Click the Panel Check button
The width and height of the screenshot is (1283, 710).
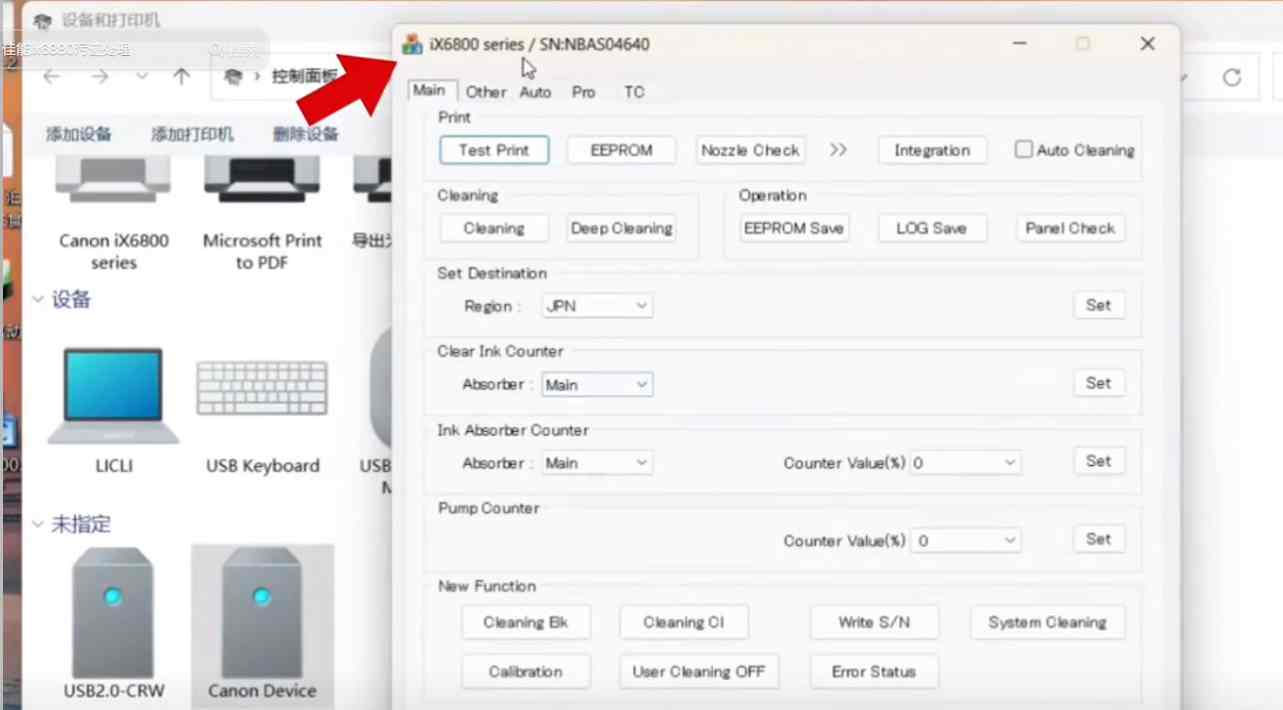click(x=1070, y=228)
